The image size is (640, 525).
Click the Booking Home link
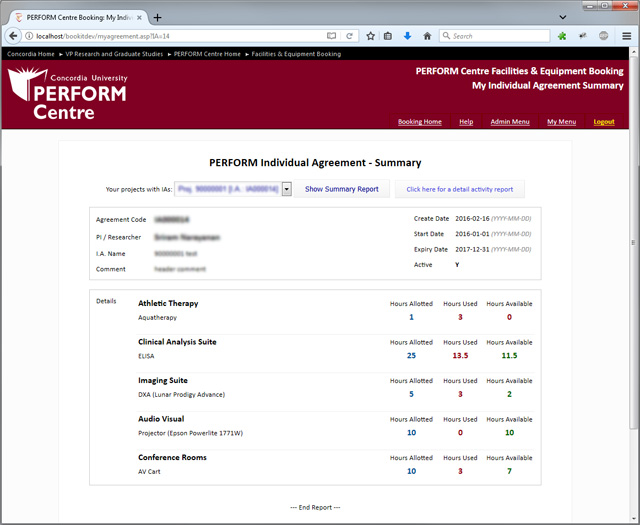click(x=419, y=122)
